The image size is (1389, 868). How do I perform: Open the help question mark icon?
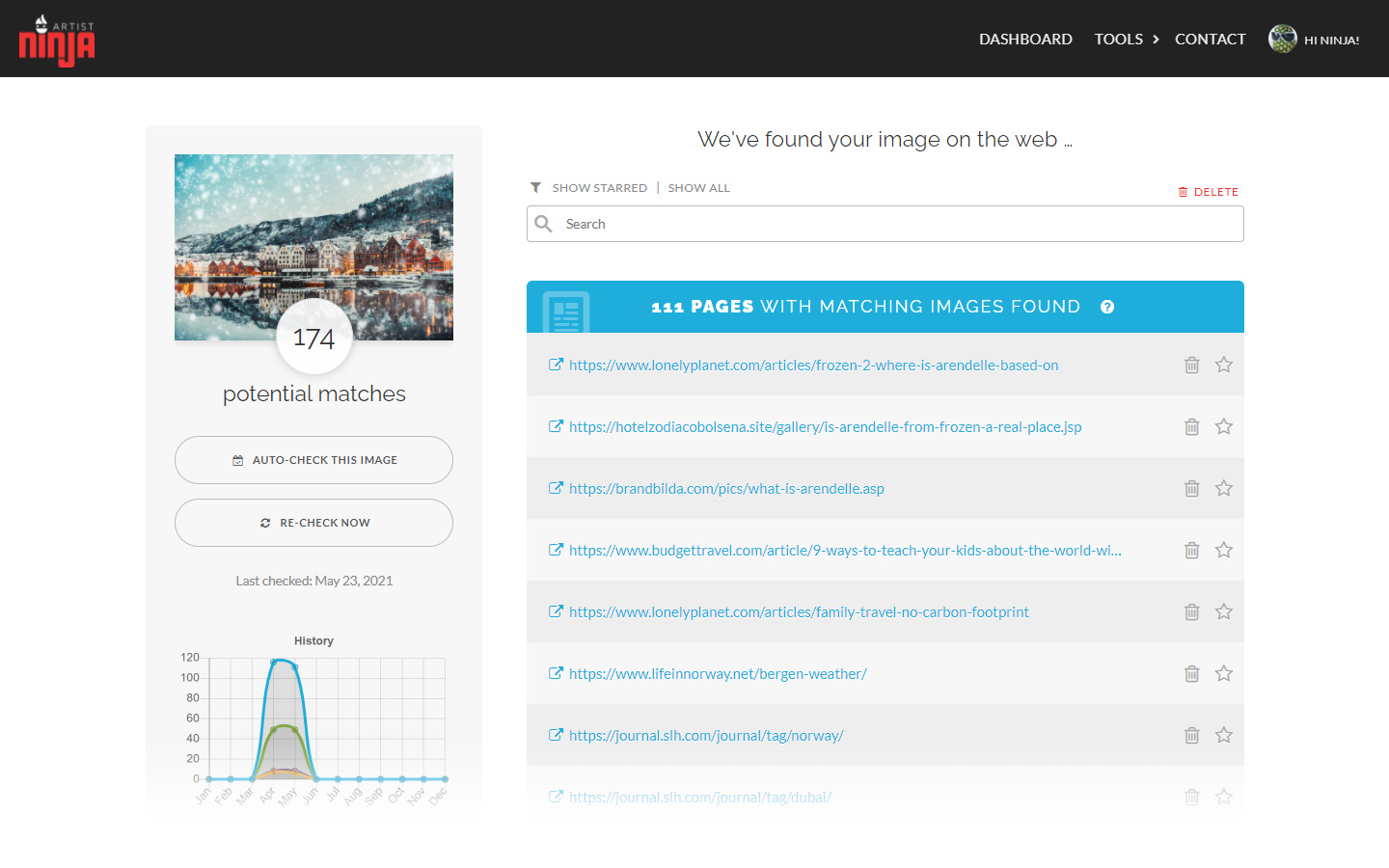tap(1107, 307)
